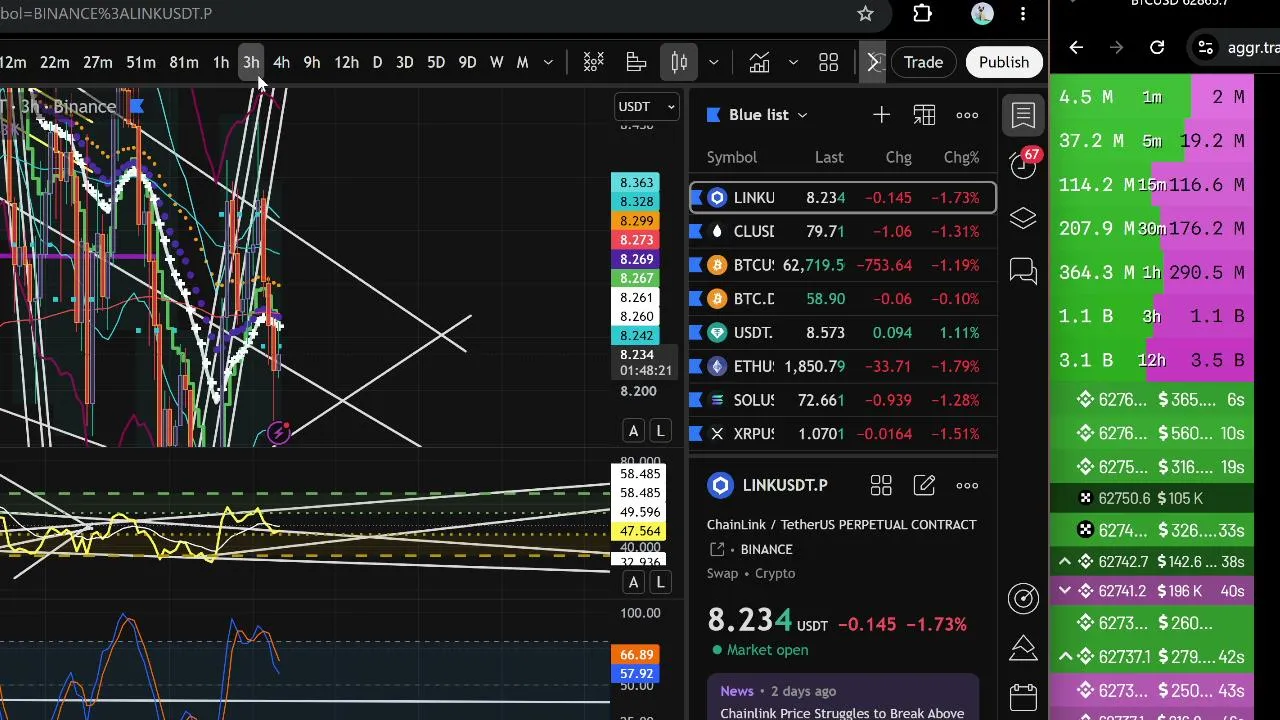This screenshot has height=720, width=1280.
Task: Expand dropdown arrow next to Indicators icon
Action: pyautogui.click(x=793, y=62)
